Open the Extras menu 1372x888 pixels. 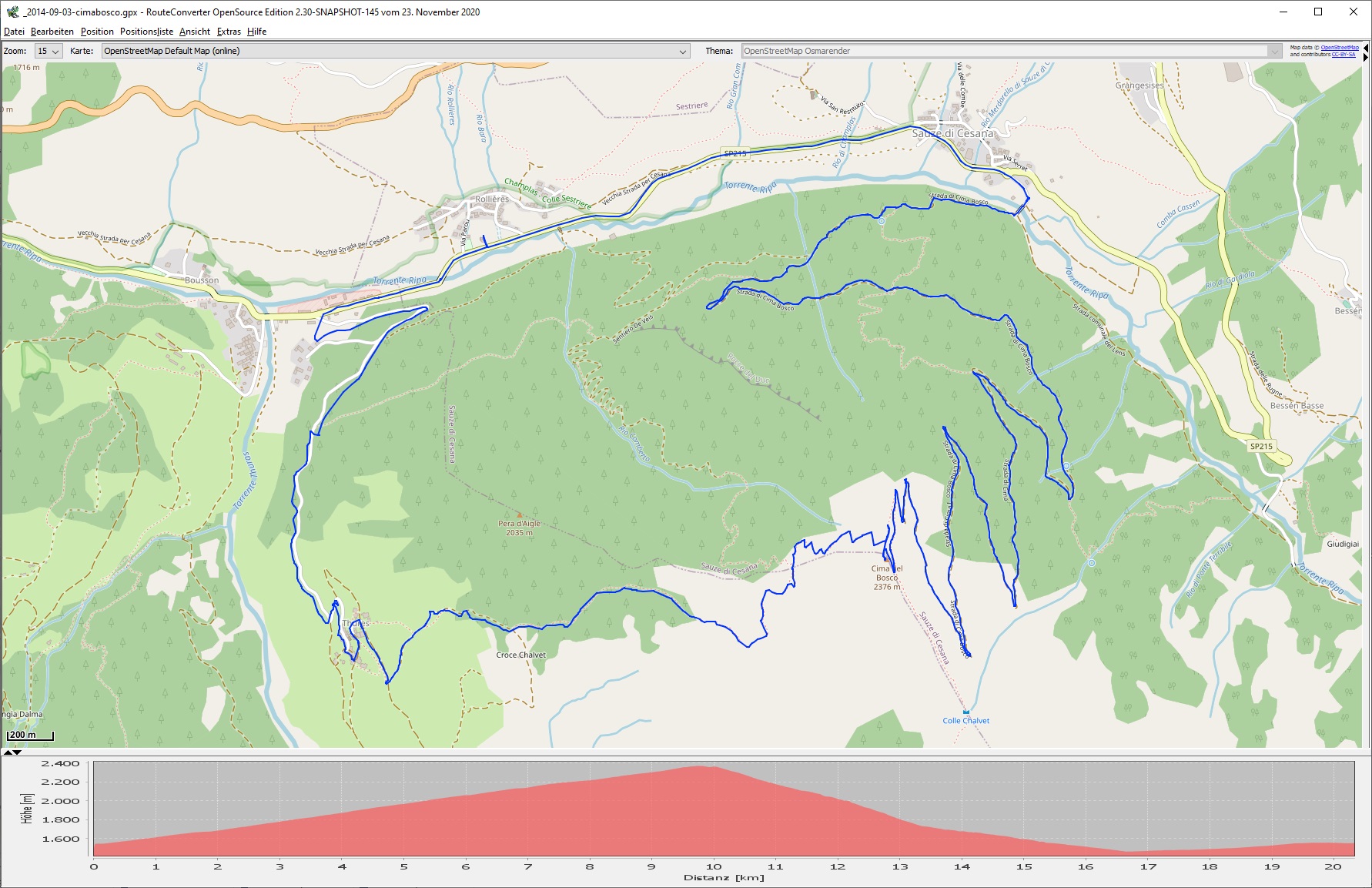229,32
